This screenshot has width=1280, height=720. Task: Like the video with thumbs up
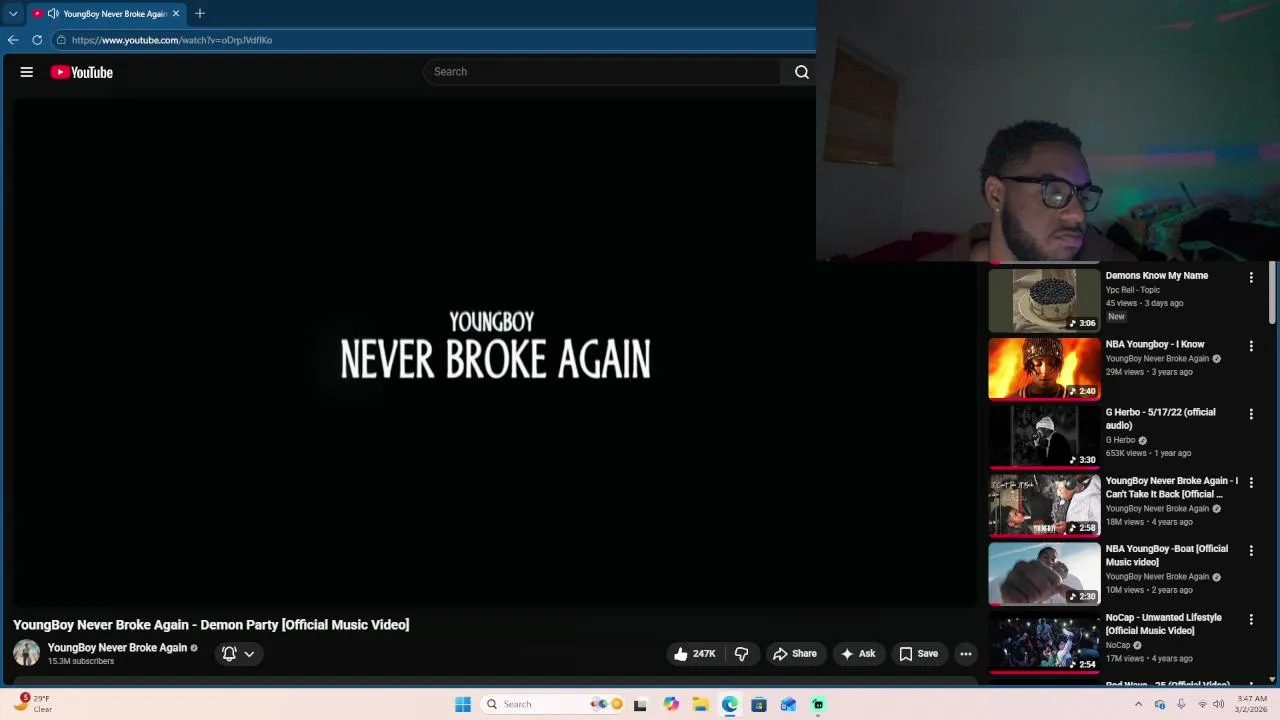click(x=694, y=654)
